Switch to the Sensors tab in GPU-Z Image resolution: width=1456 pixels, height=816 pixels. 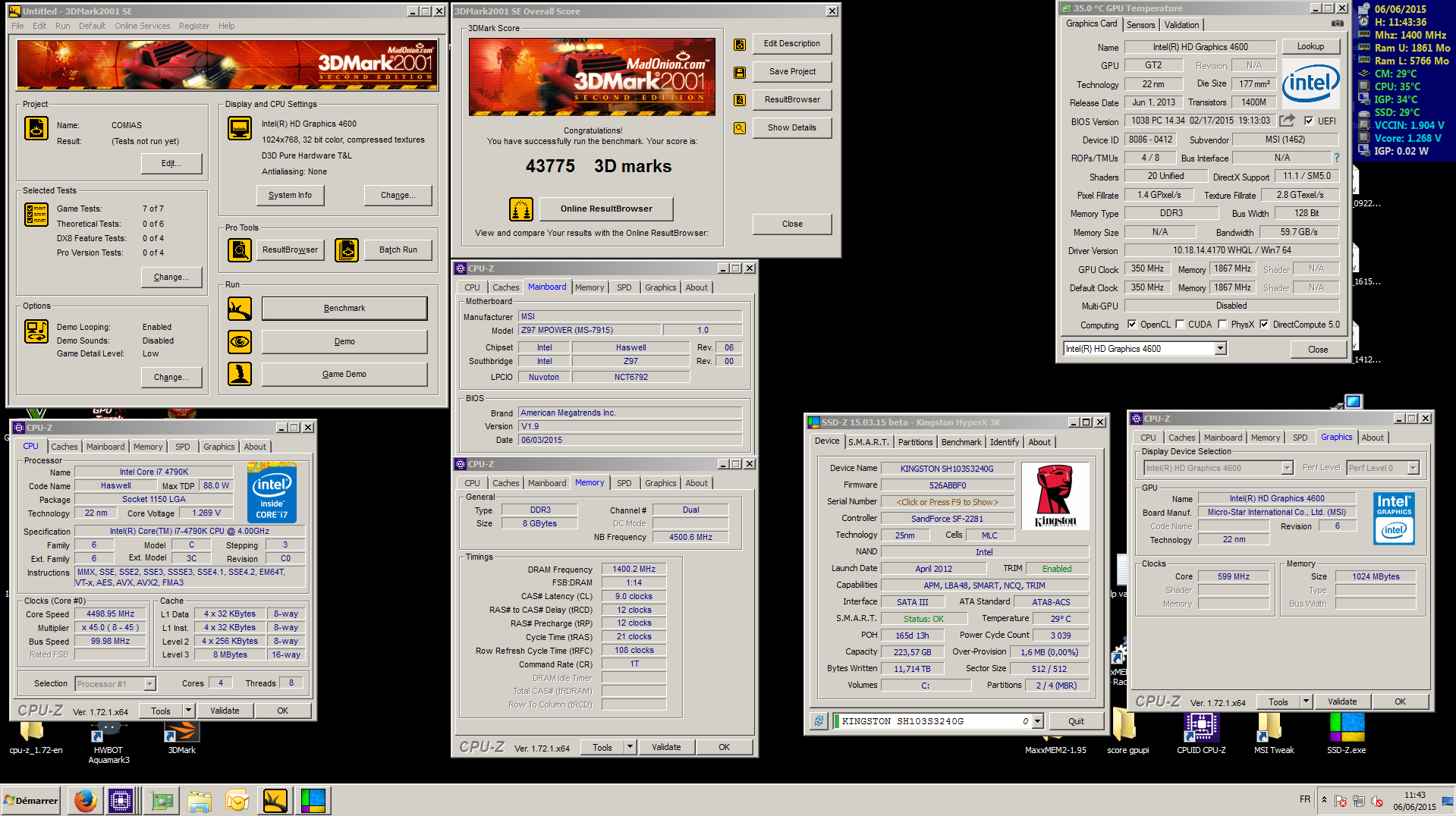(x=1140, y=24)
